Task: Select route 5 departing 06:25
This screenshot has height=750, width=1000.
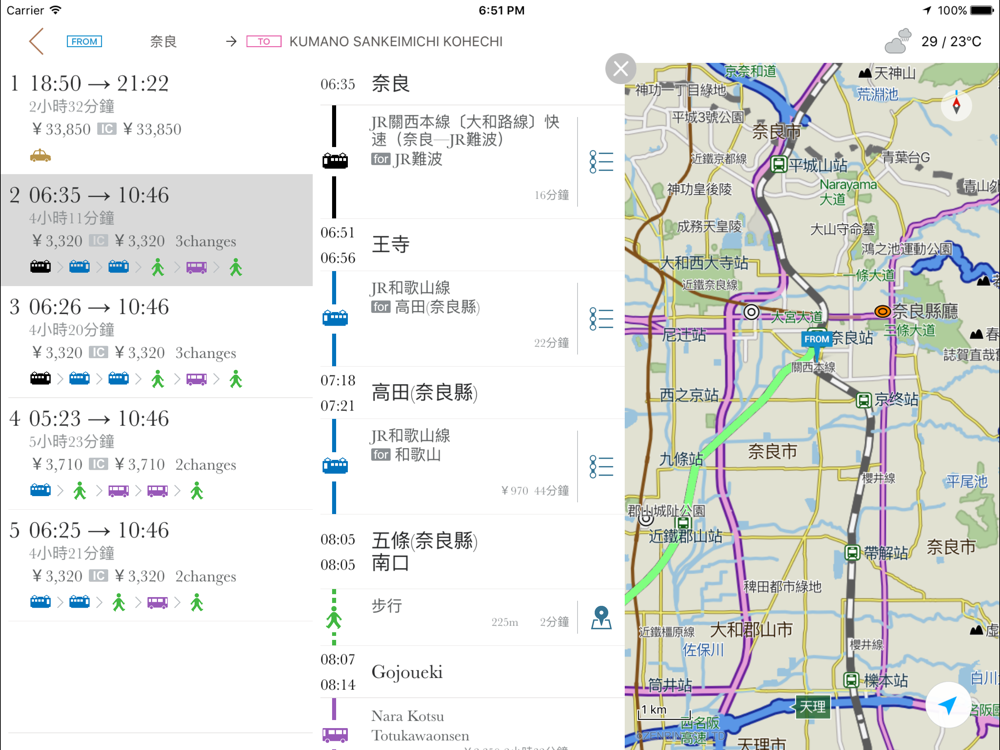Action: coord(157,565)
